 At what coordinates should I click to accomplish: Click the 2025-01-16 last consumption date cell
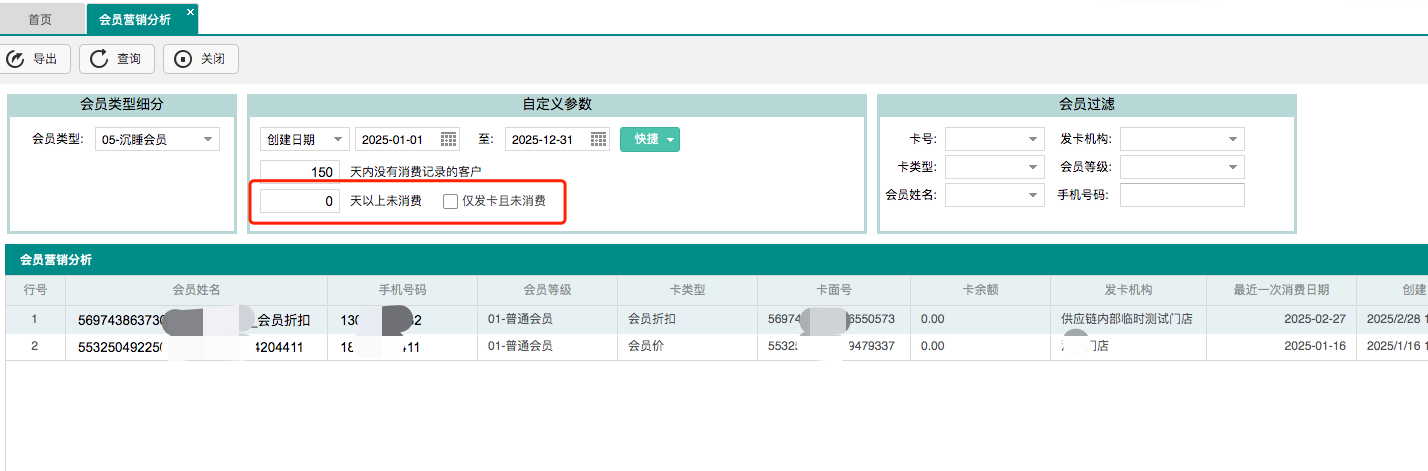tap(1281, 347)
